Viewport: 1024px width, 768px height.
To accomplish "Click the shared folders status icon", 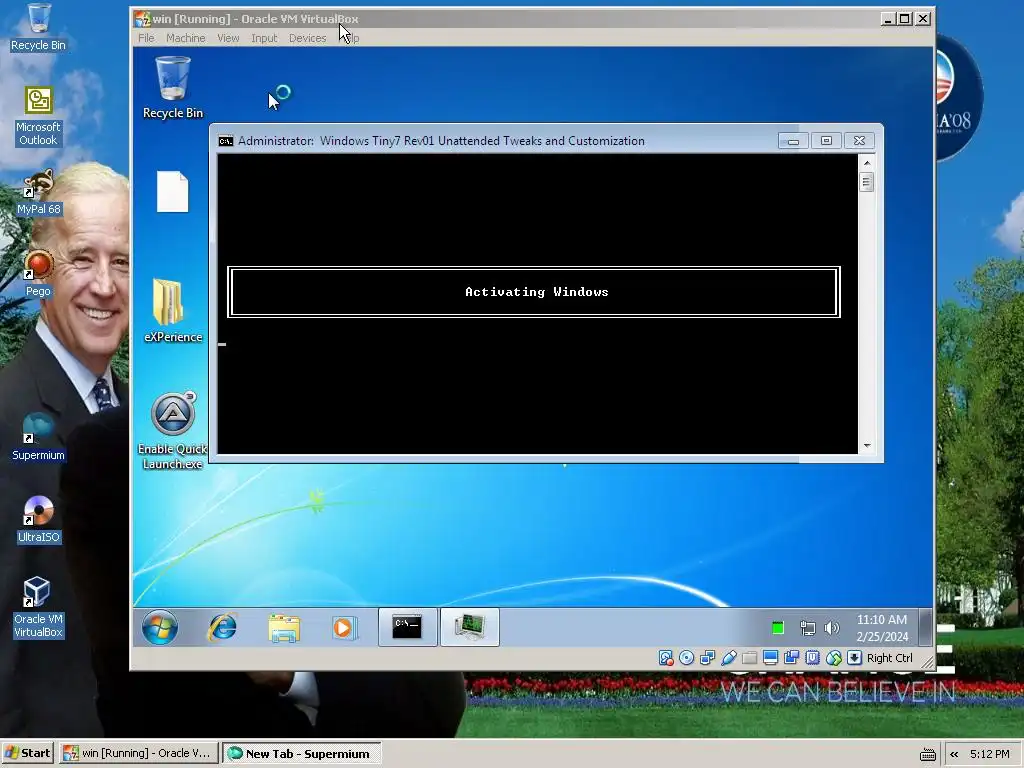I will click(x=750, y=658).
